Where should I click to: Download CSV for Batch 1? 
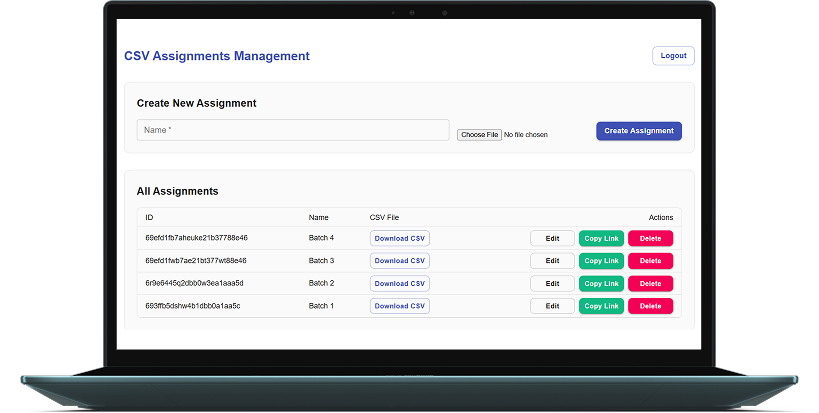point(400,306)
